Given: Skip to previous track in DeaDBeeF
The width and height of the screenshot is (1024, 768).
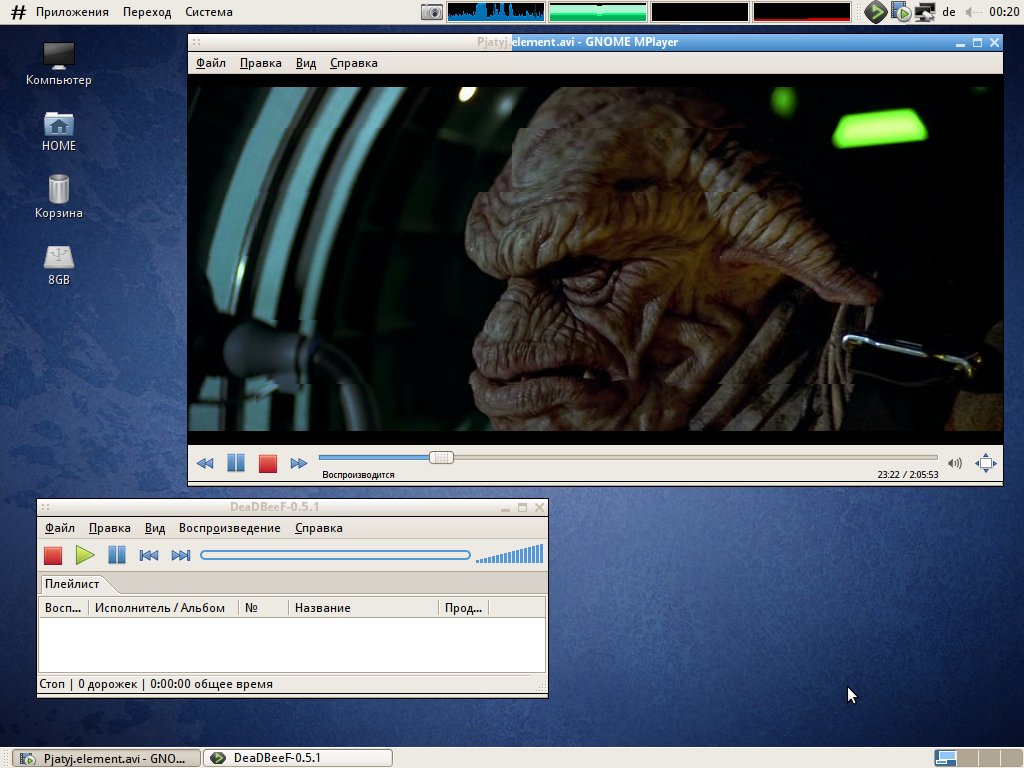Looking at the screenshot, I should pos(149,555).
